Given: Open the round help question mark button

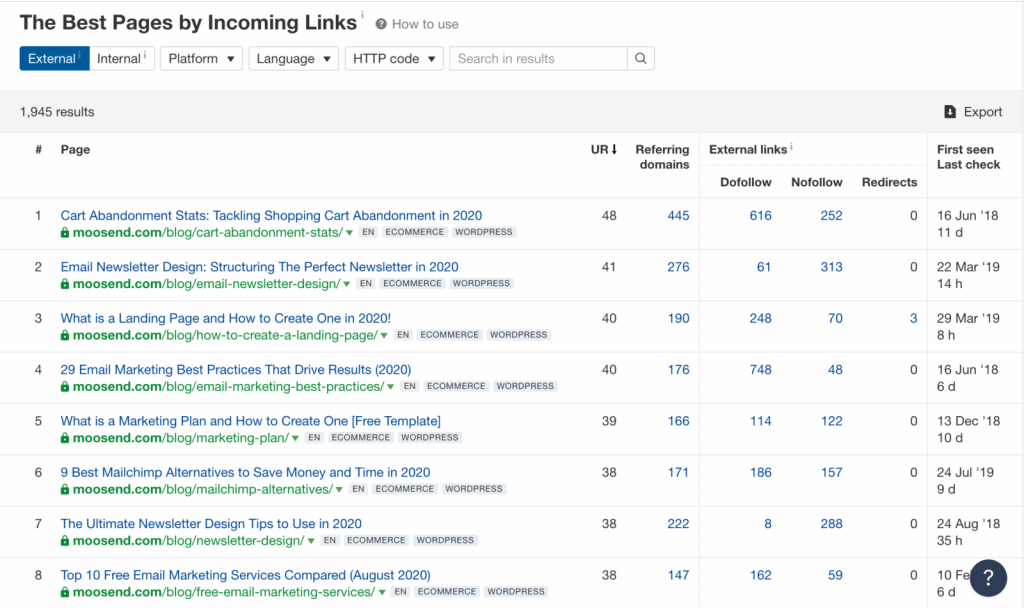Looking at the screenshot, I should pos(988,577).
